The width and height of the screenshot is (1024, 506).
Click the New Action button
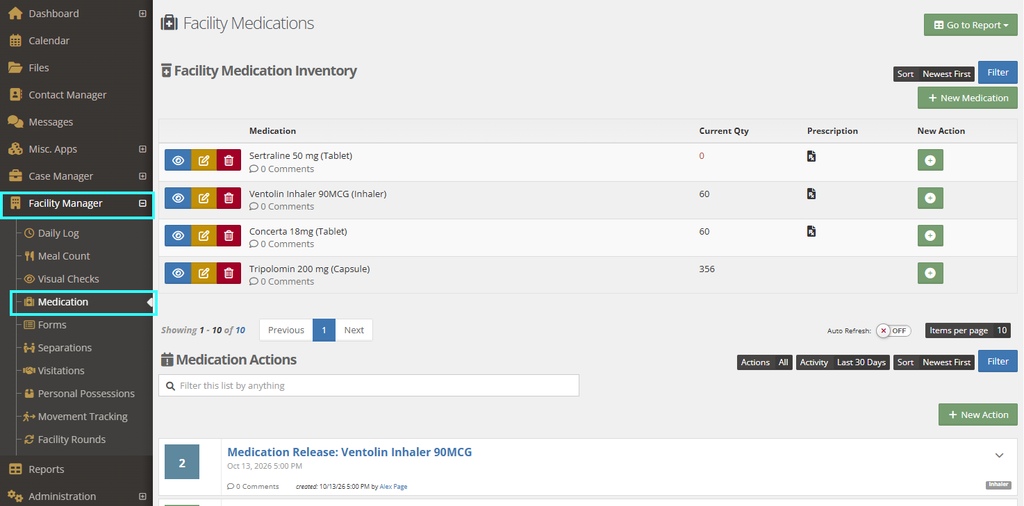click(978, 415)
